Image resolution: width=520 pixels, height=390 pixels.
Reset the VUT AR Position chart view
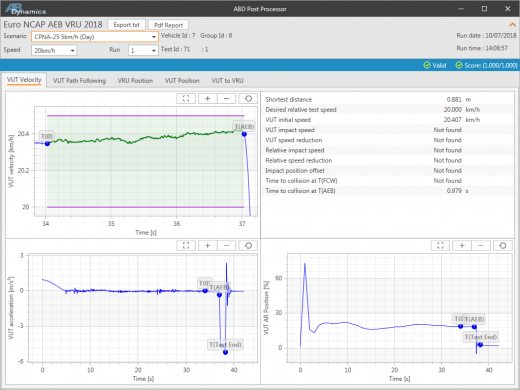[x=503, y=246]
